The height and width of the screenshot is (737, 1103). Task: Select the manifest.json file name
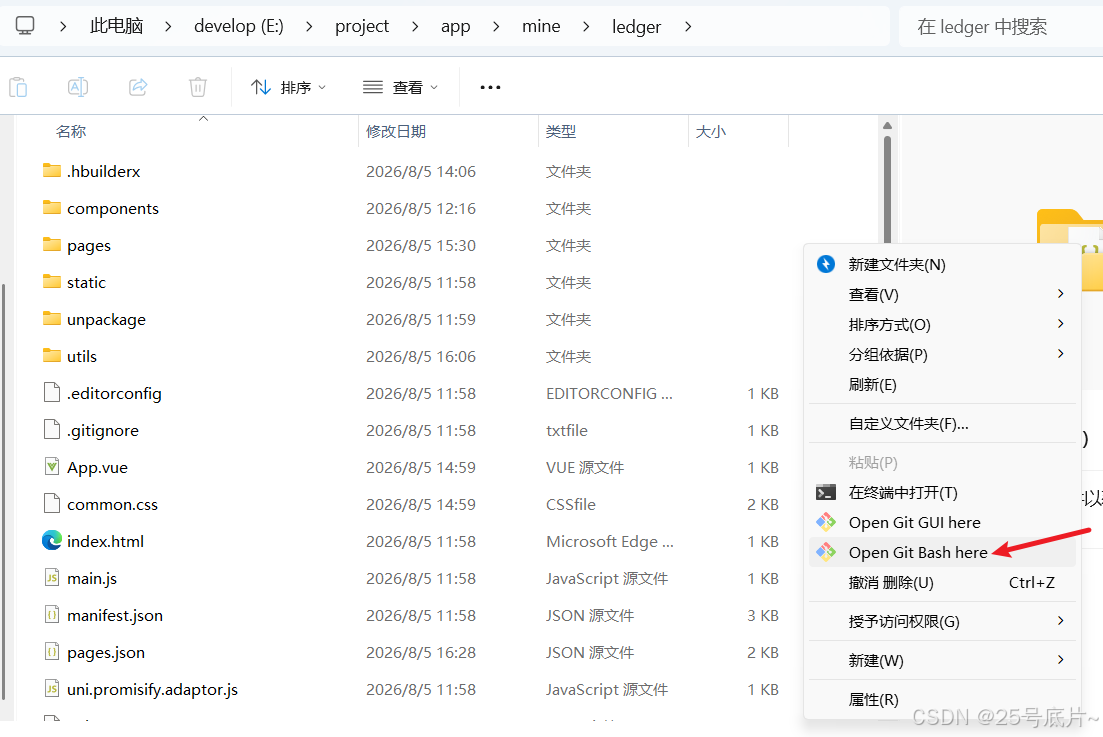point(115,615)
